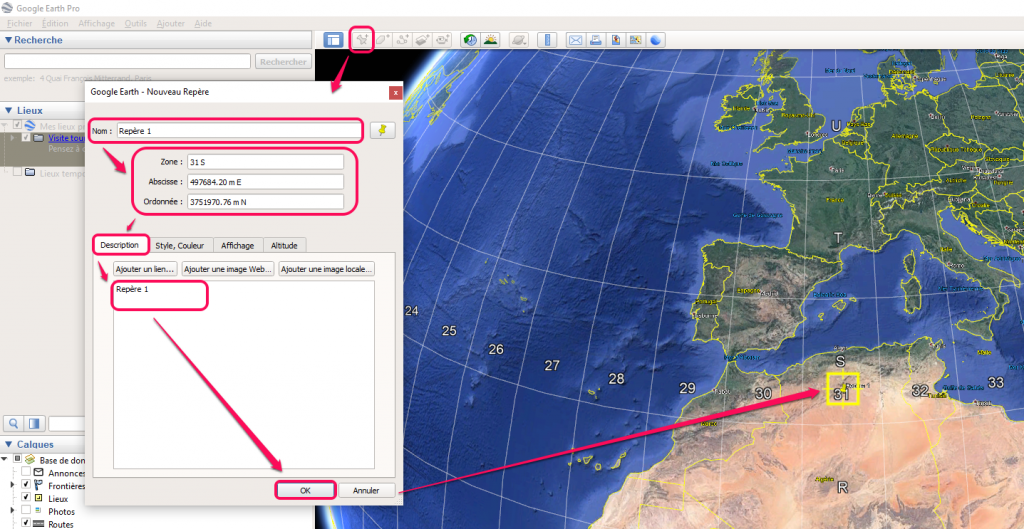Screen dimensions: 1024x529
Task: Click the Lieux temporaires folder icon
Action: (29, 173)
